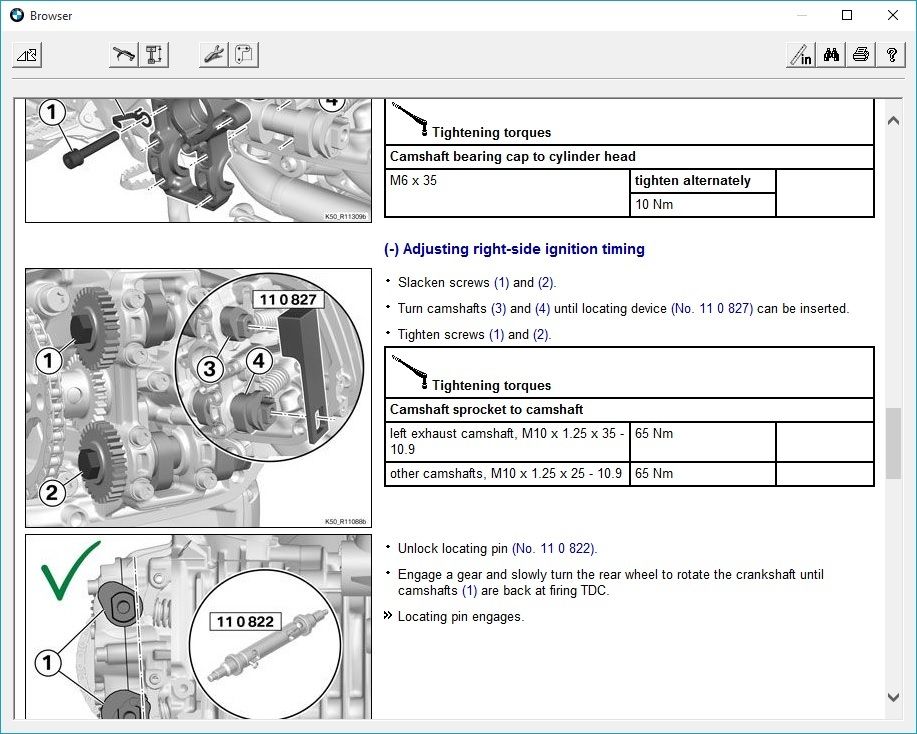Select the motorcycle icon on the toolbar
The width and height of the screenshot is (917, 734).
tap(122, 55)
